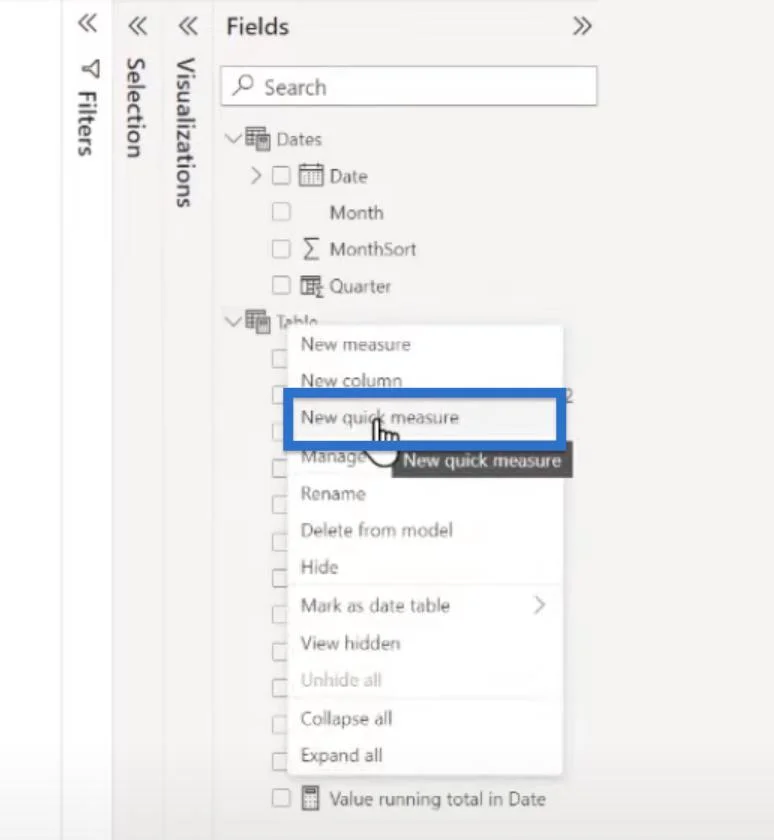Screen dimensions: 774x840
Task: Expand the Visualizations pane chevron
Action: 188,25
